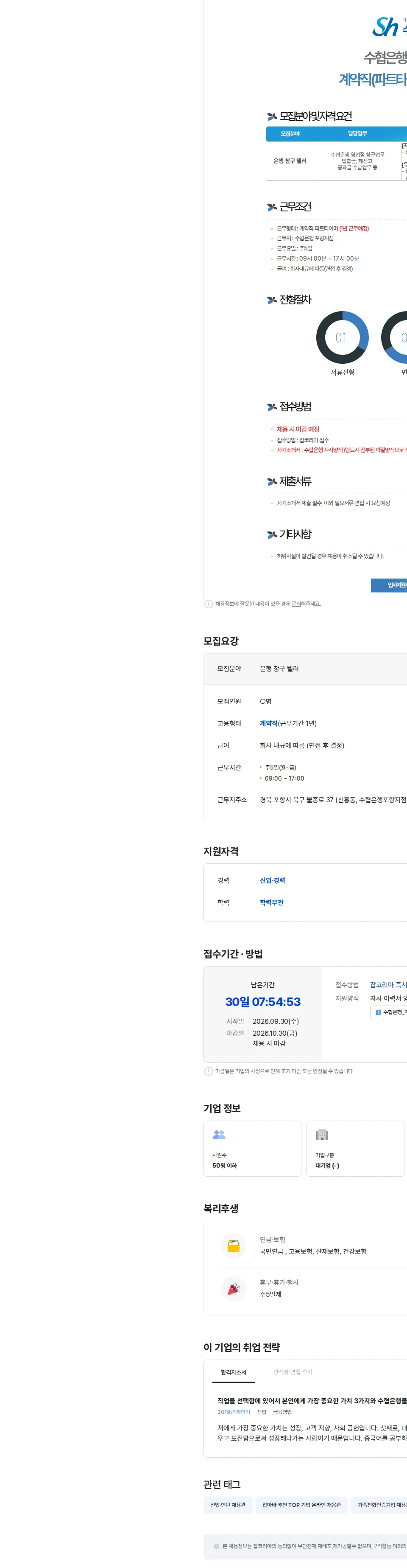407x1568 pixels.
Task: Open the 잡코리아 즉시 application link
Action: click(x=388, y=984)
